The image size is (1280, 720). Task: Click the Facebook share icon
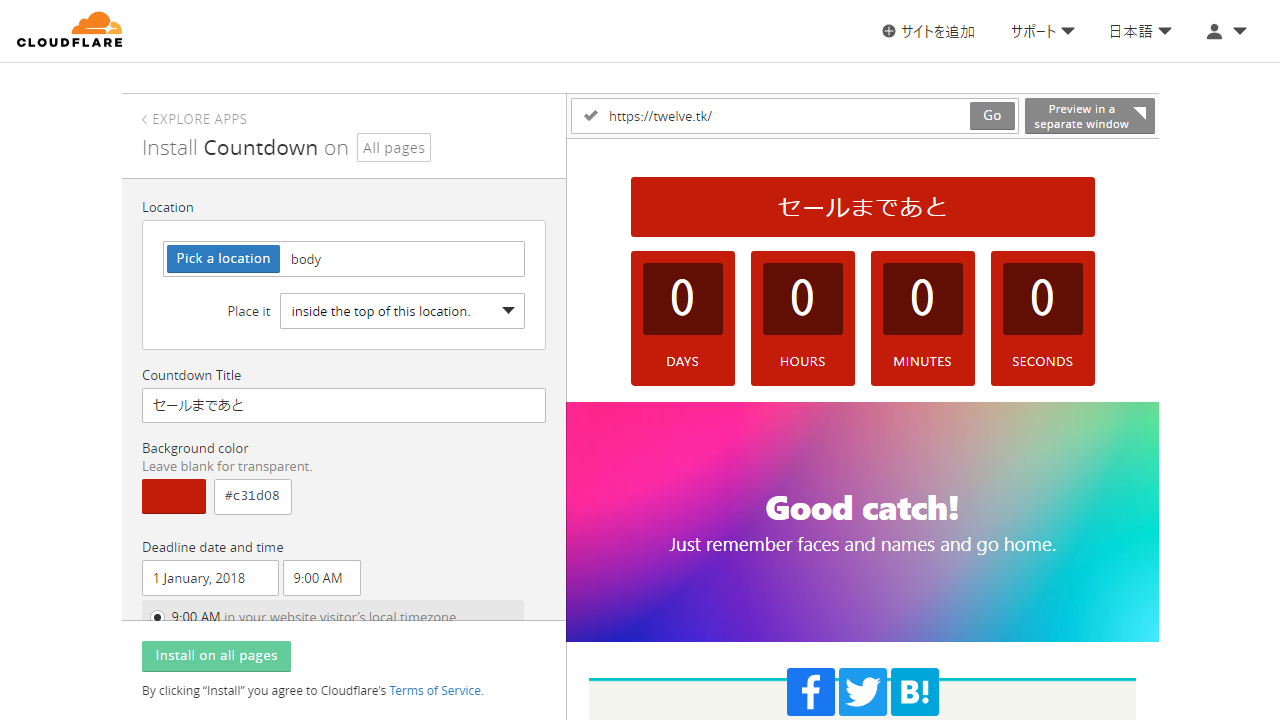(810, 692)
